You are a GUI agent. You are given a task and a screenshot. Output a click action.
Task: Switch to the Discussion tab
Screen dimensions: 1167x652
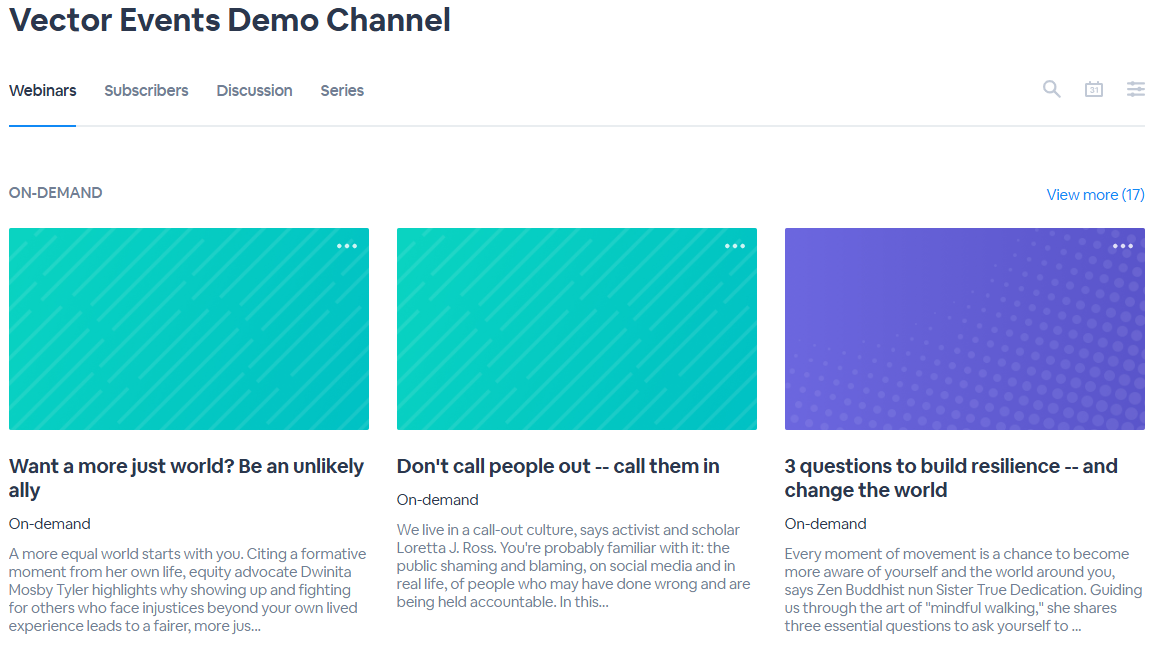point(255,91)
